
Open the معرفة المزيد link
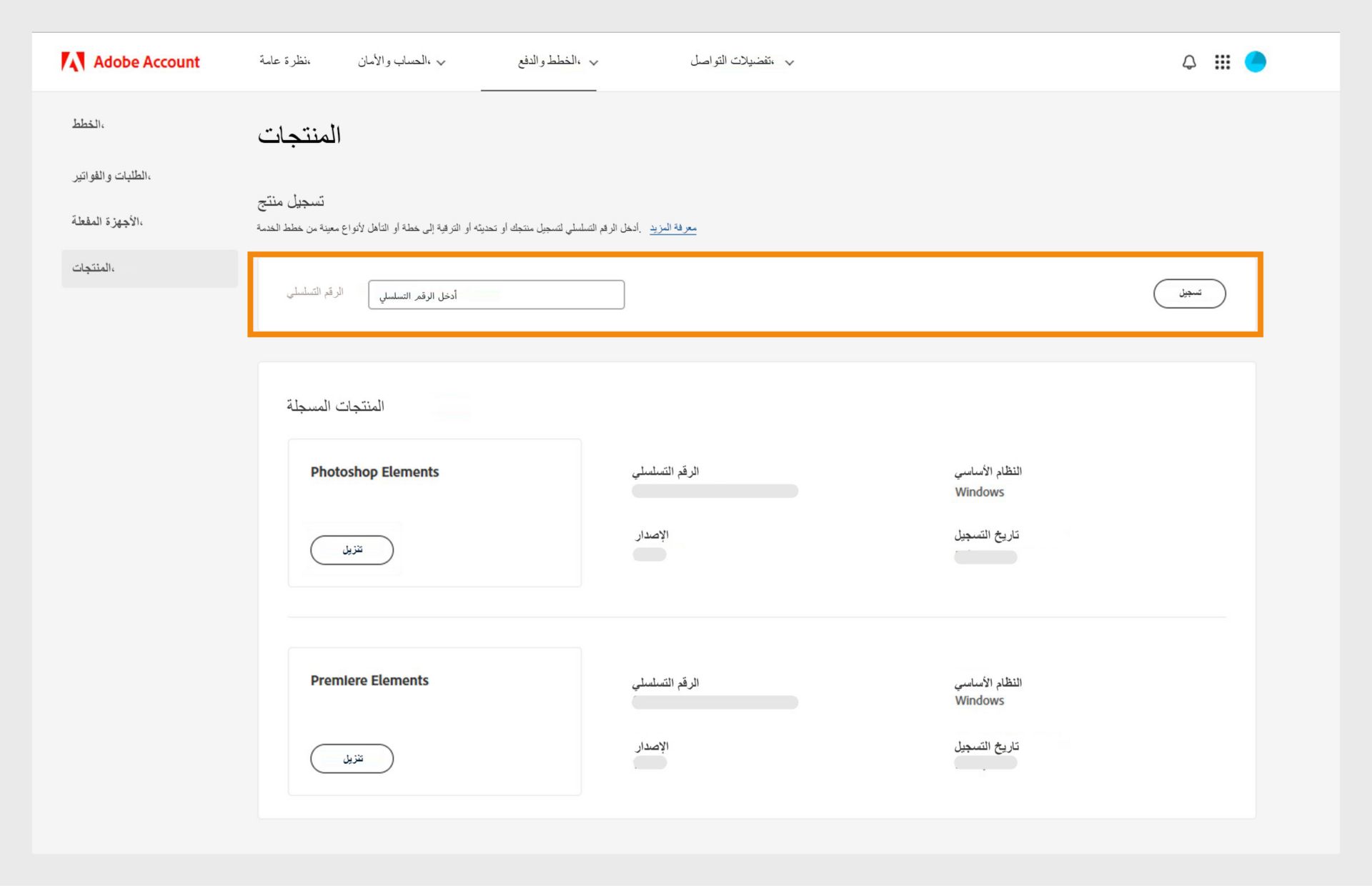(672, 228)
